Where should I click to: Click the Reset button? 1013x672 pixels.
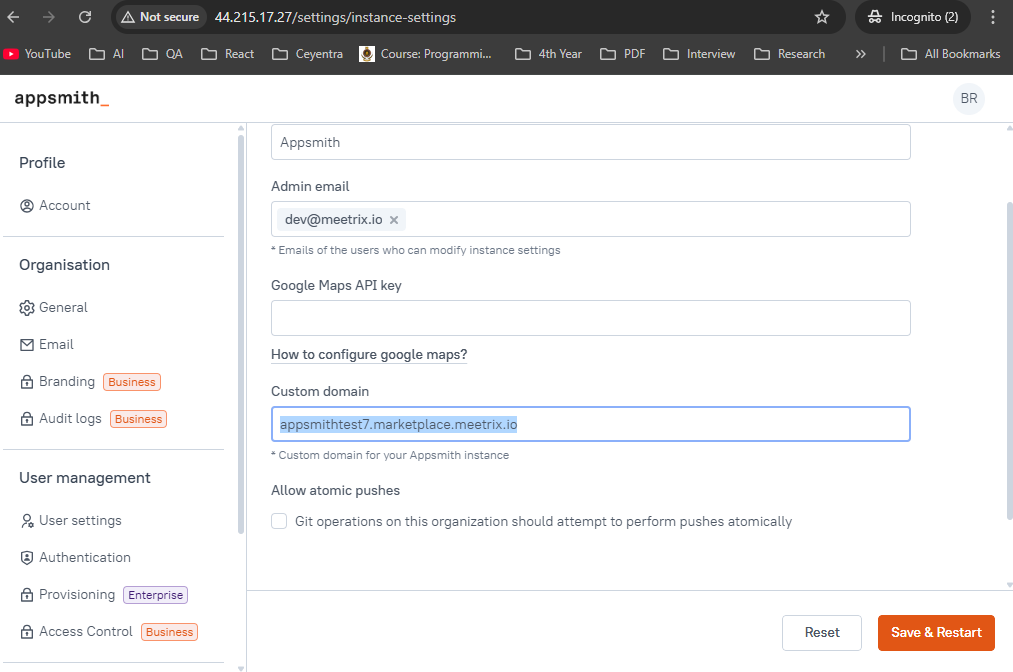coord(822,633)
